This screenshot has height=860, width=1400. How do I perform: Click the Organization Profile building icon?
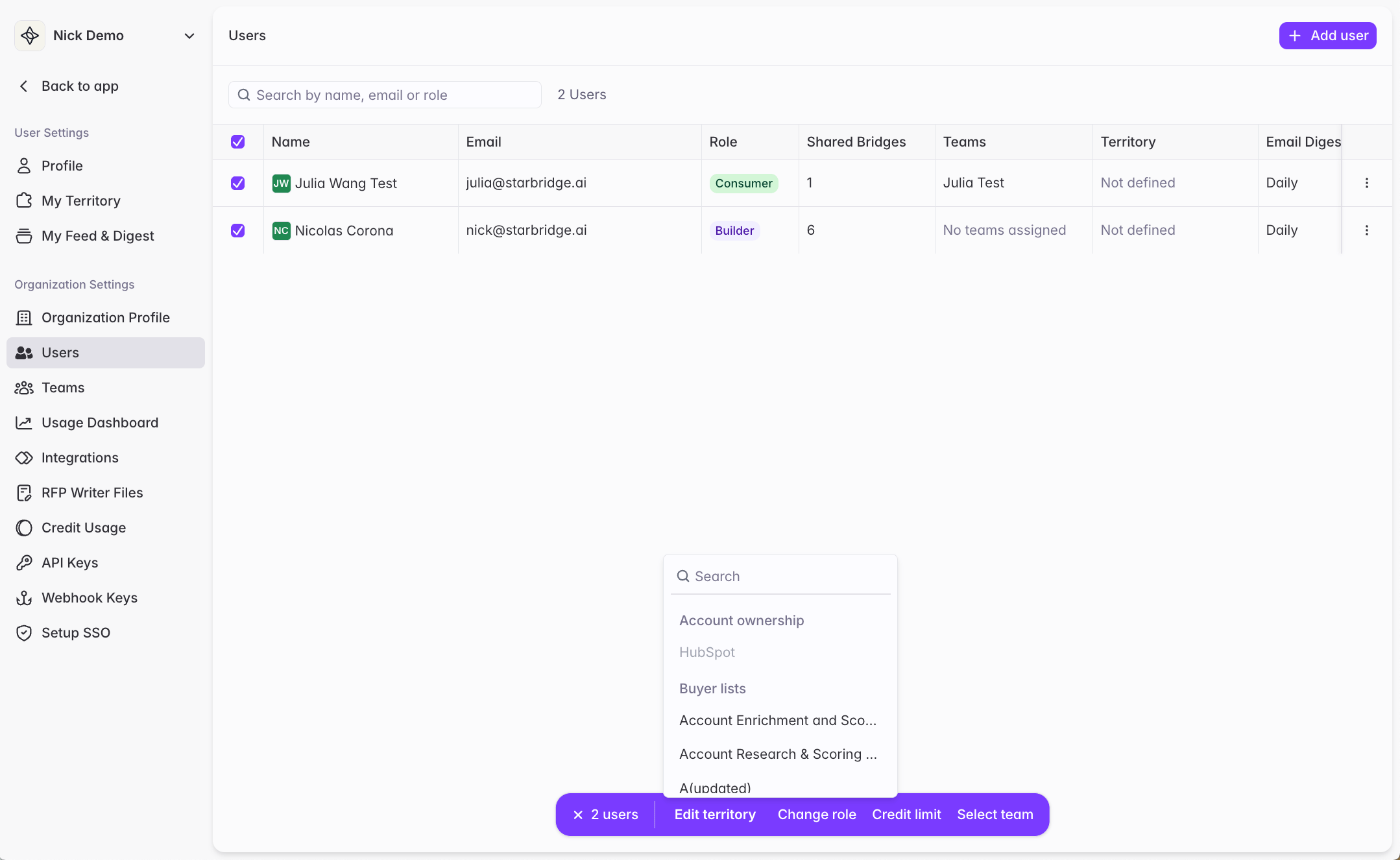point(24,318)
